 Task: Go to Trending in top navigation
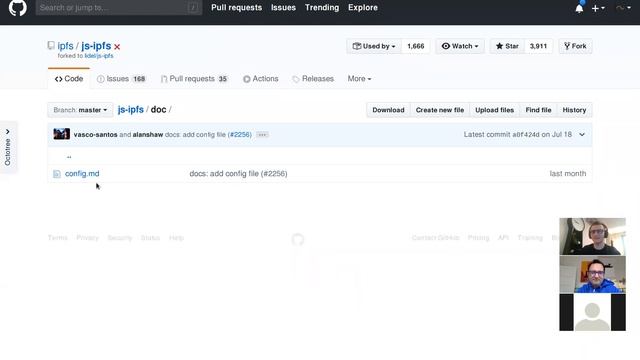(x=322, y=7)
